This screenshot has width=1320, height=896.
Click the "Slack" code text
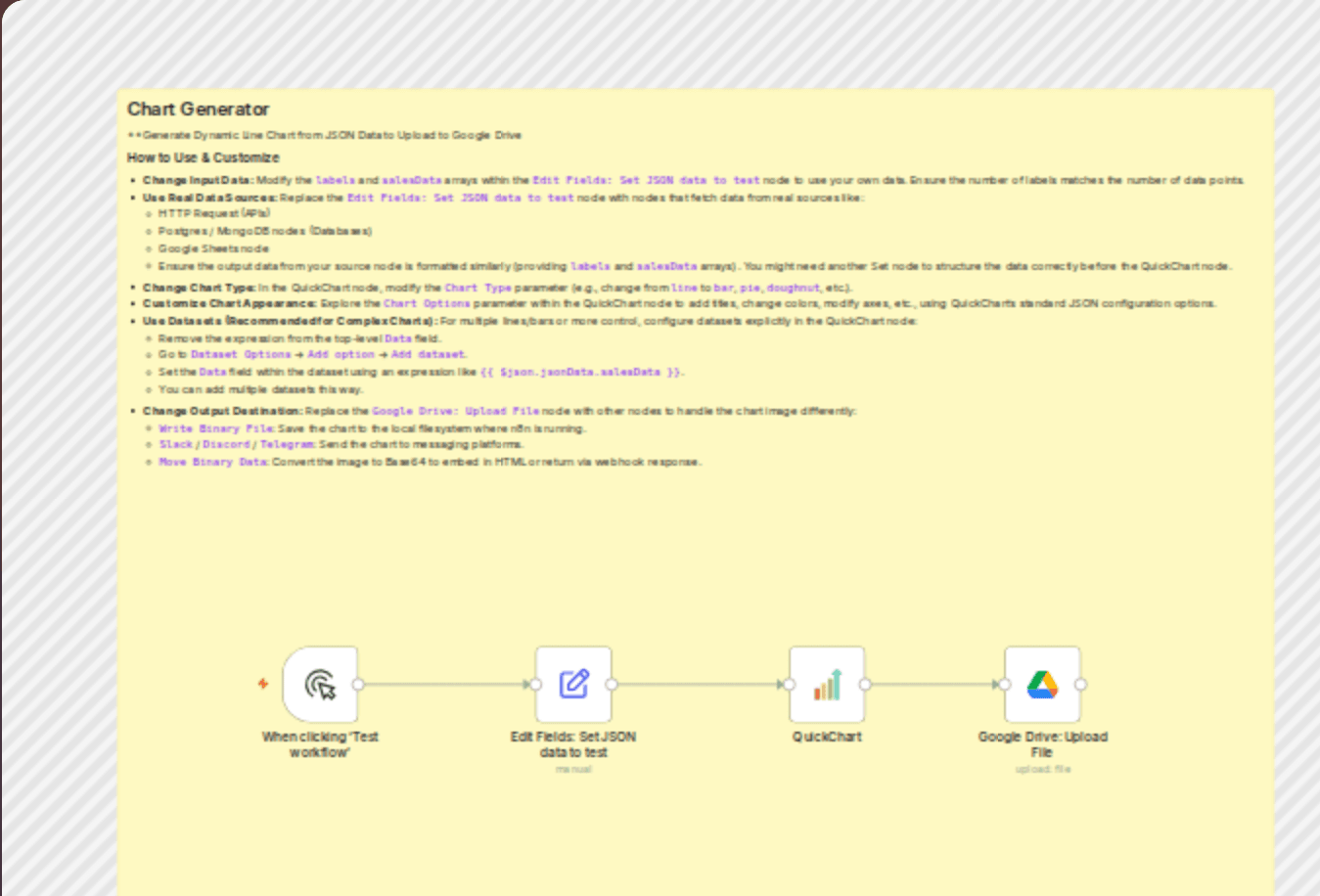176,444
